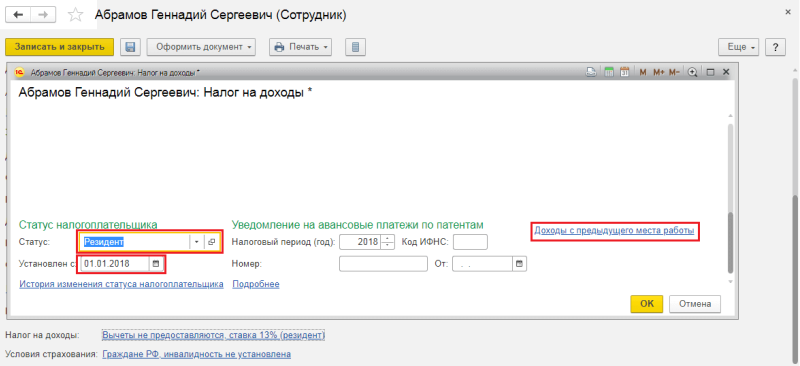The width and height of the screenshot is (800, 366).
Task: Click the floppy disk save icon
Action: tap(130, 47)
